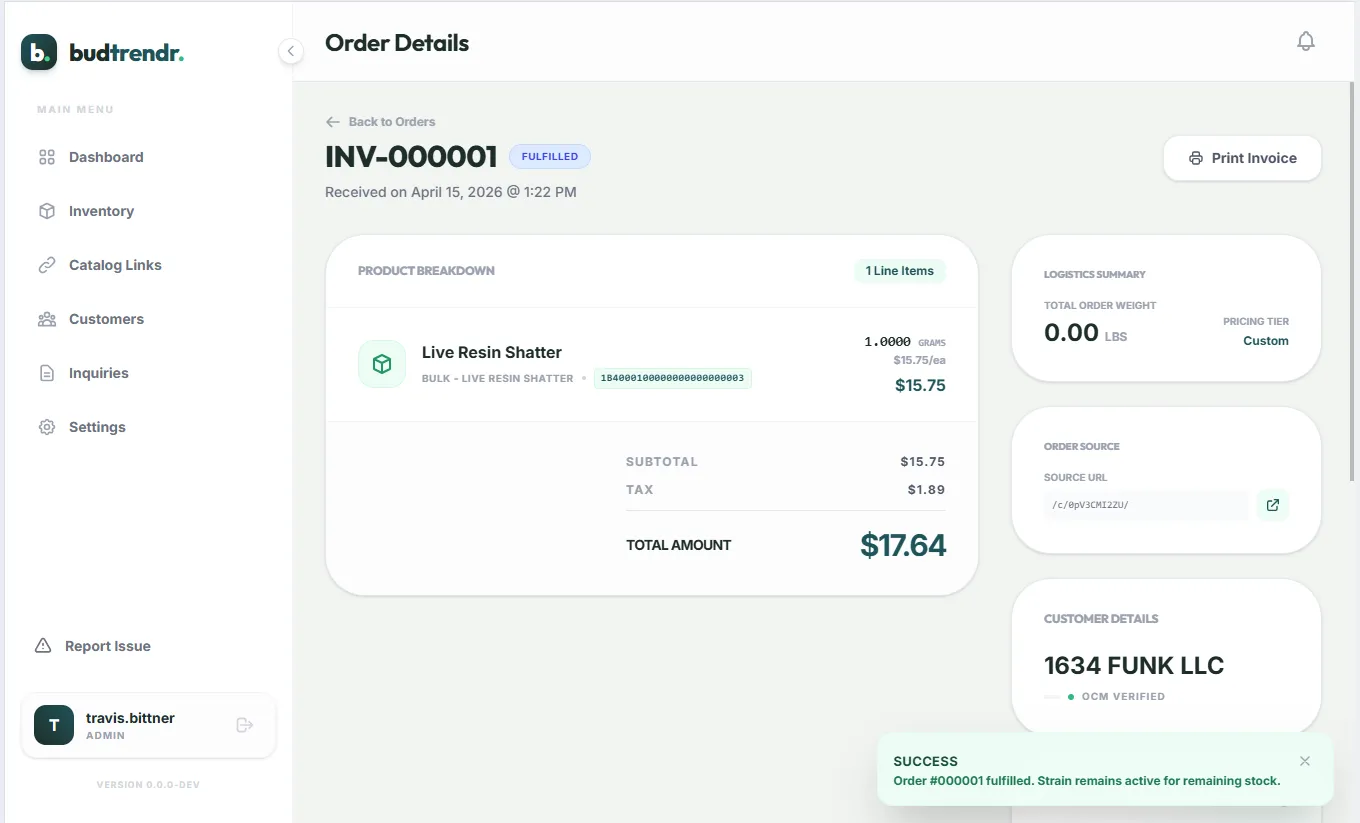Click the Back to Orders link

point(381,122)
